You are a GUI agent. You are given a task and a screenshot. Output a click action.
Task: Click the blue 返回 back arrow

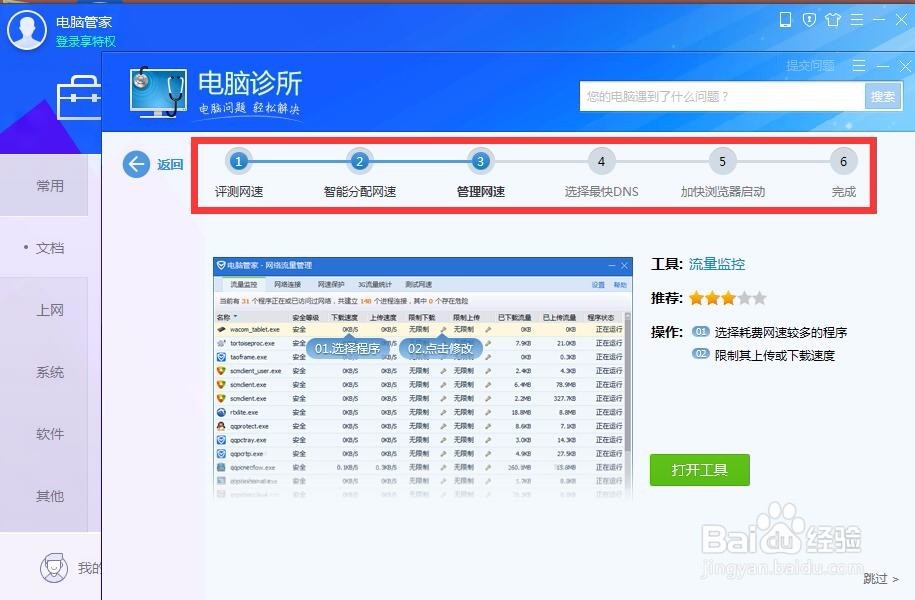pos(135,164)
